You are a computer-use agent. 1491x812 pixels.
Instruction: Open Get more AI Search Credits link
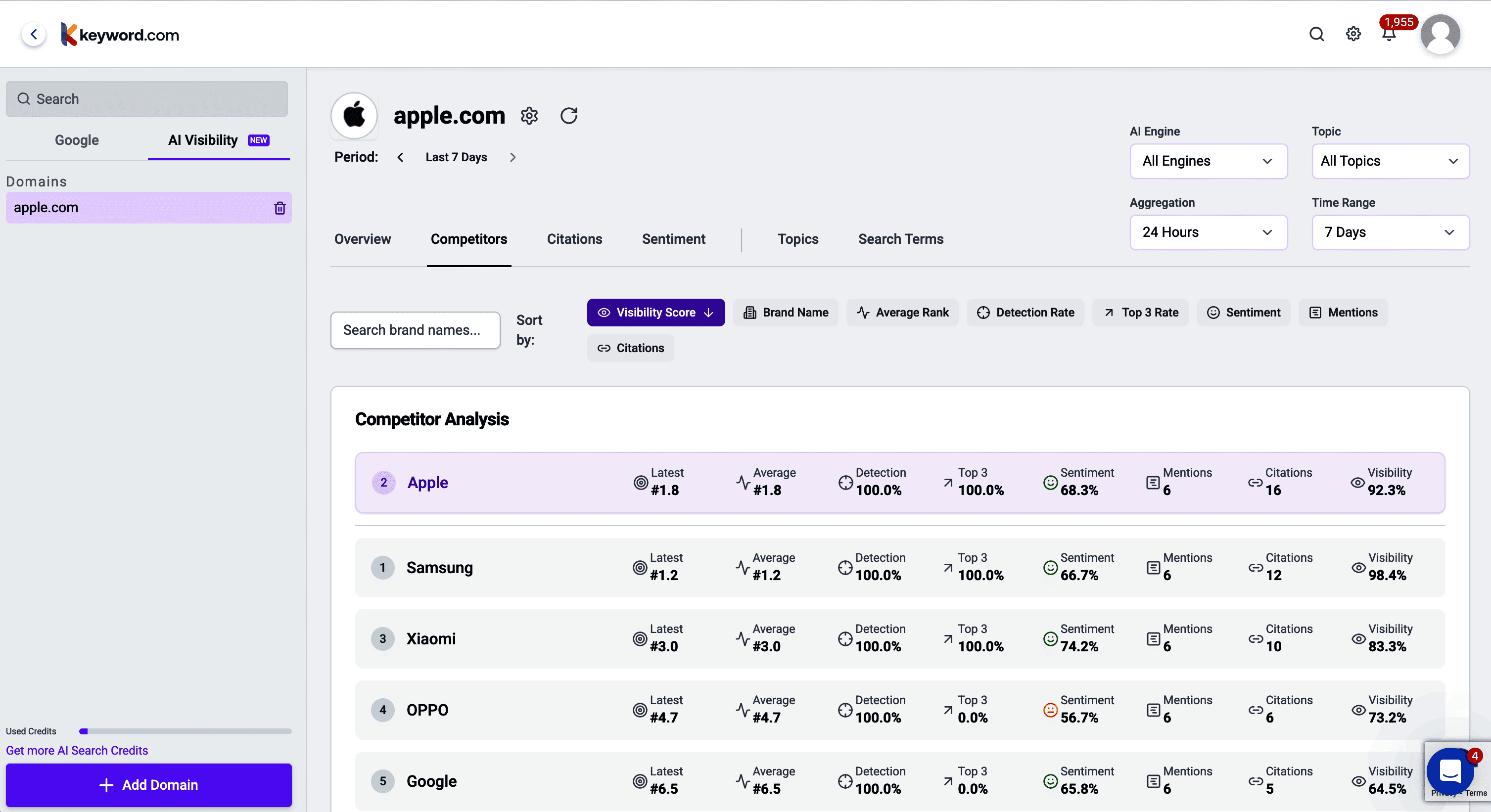click(x=77, y=750)
